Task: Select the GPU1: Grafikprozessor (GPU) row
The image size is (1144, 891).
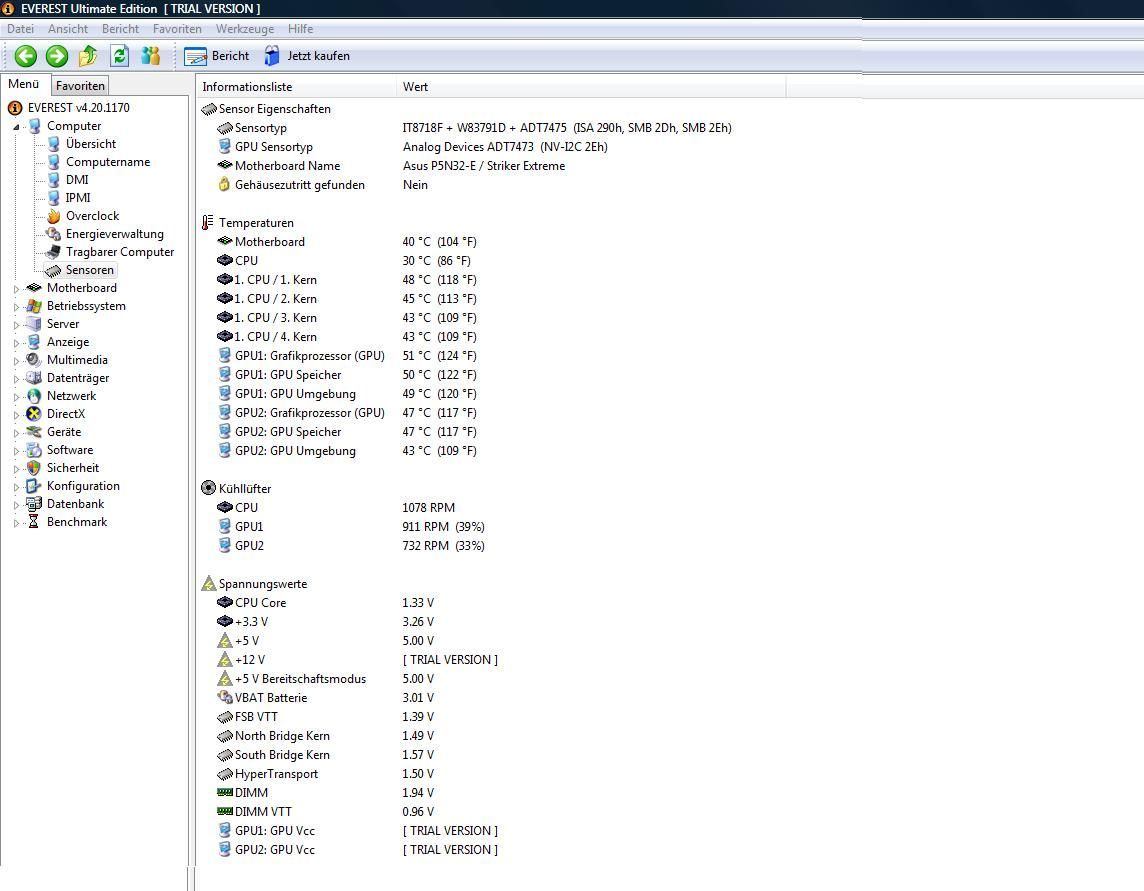Action: [309, 355]
